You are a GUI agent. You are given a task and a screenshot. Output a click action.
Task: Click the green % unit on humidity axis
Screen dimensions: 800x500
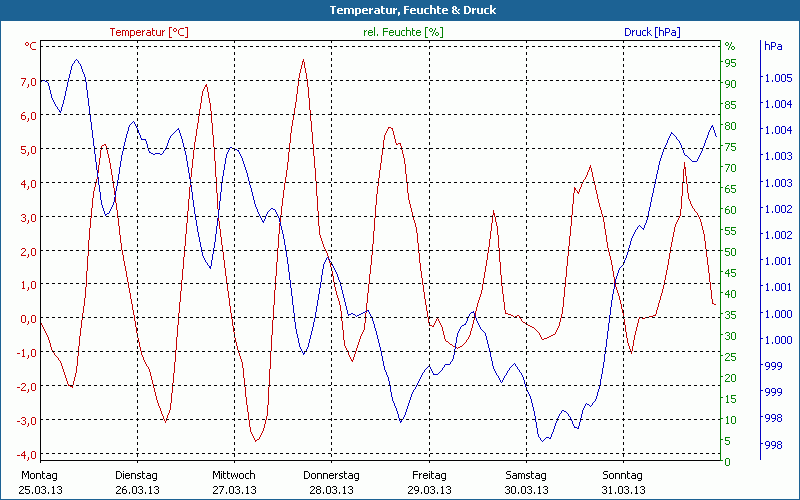pyautogui.click(x=729, y=46)
